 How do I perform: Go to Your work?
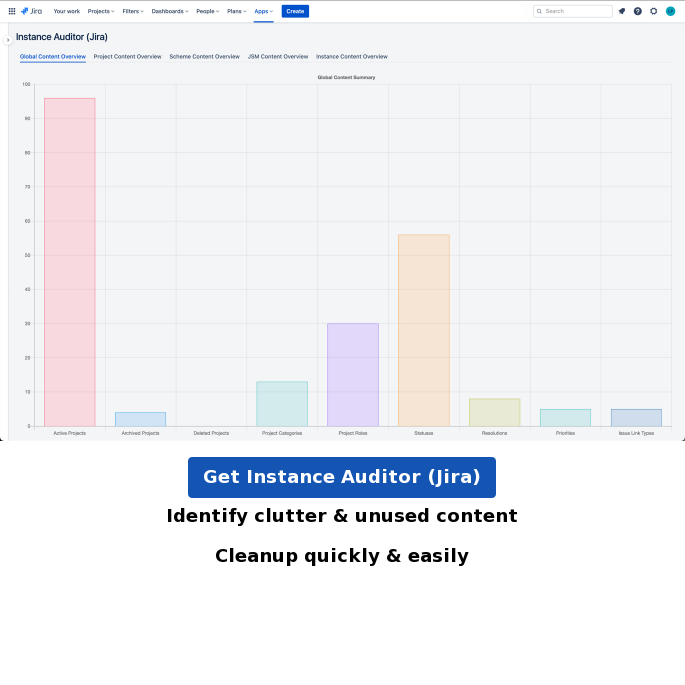click(67, 11)
